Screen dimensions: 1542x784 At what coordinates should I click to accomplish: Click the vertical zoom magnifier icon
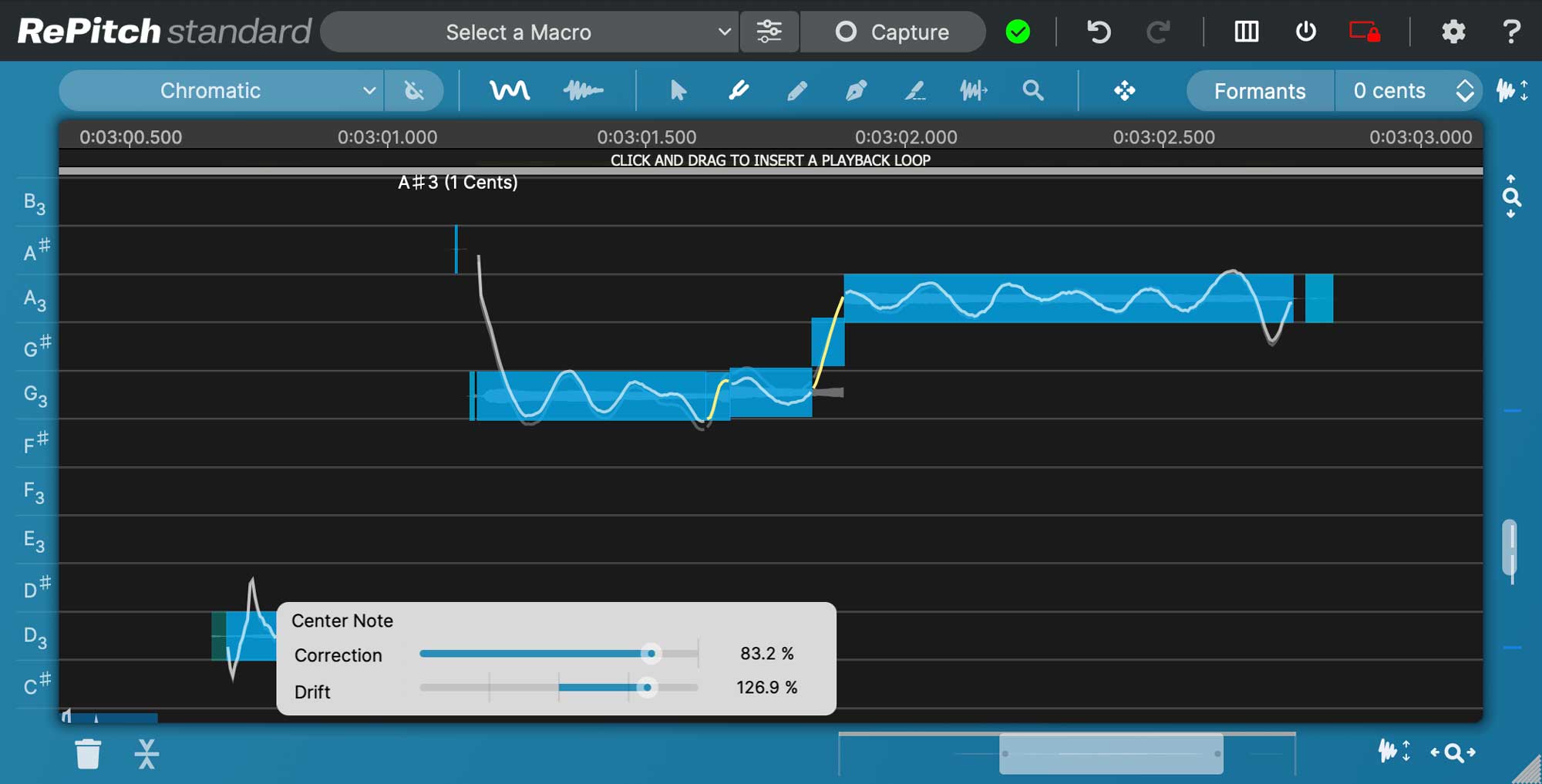(1511, 197)
